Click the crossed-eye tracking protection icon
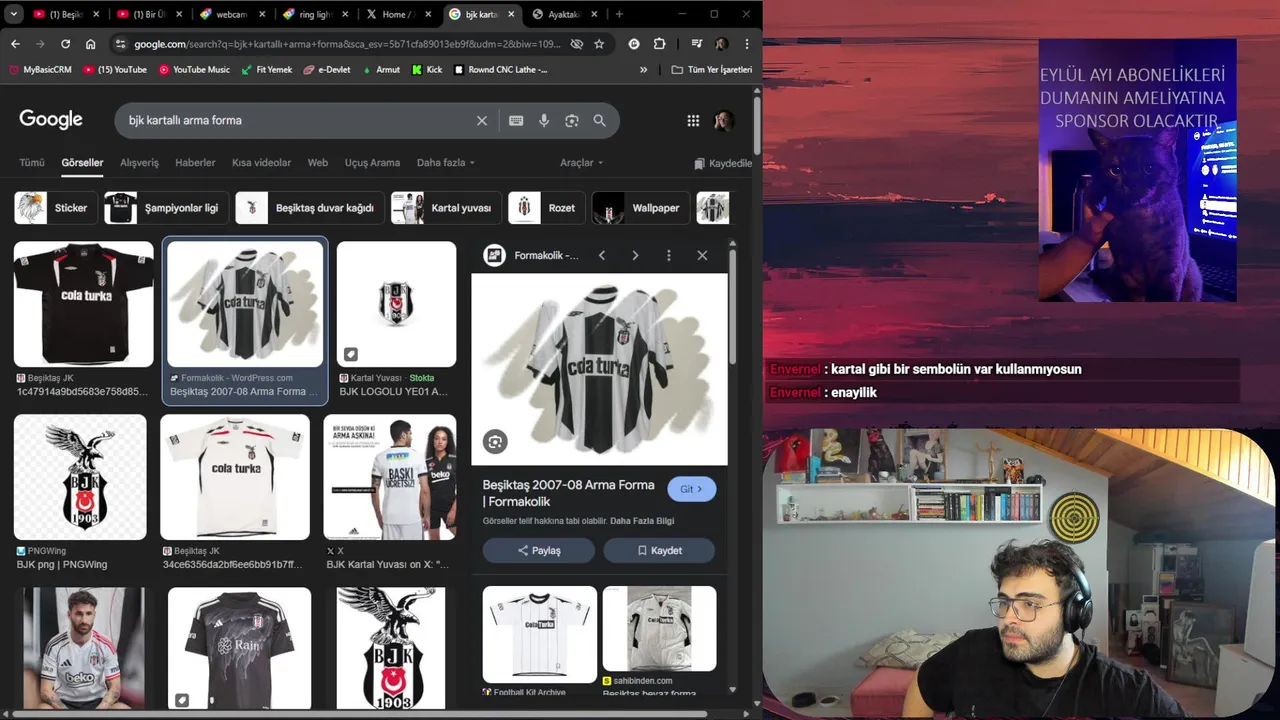The image size is (1280, 720). pyautogui.click(x=577, y=44)
